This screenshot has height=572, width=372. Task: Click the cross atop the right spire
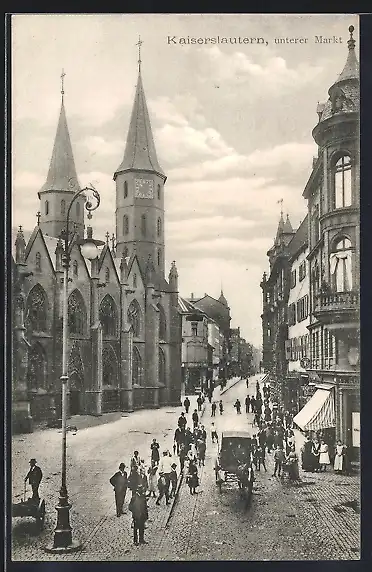[x=139, y=52]
